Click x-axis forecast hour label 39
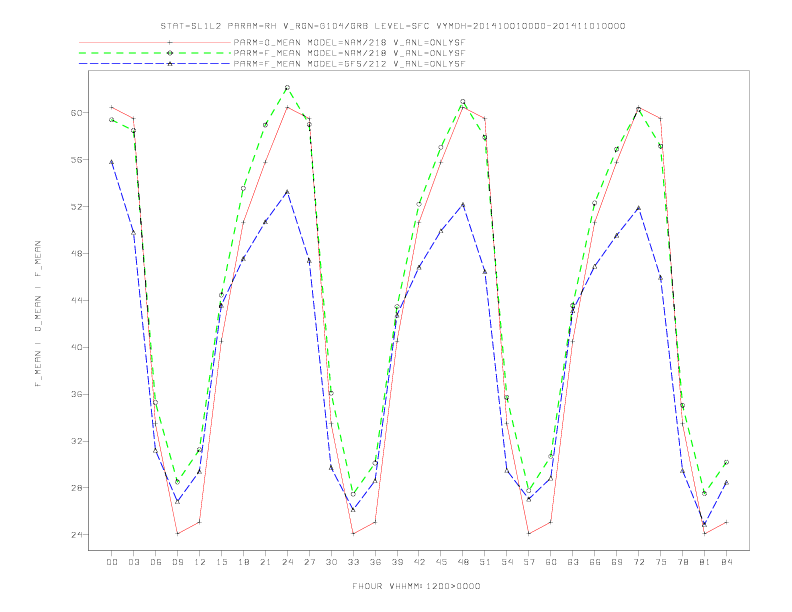The image size is (792, 612). pyautogui.click(x=397, y=562)
